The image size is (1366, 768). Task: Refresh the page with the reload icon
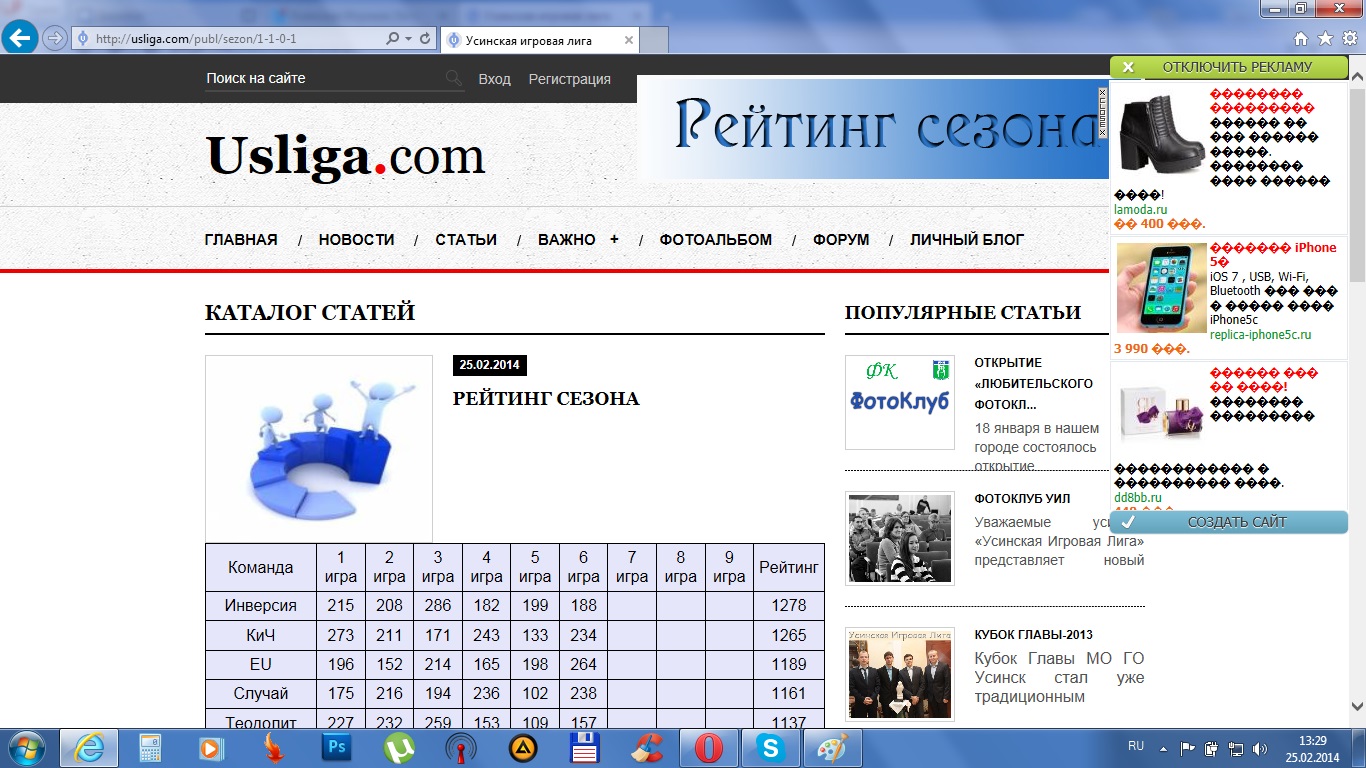(x=426, y=39)
